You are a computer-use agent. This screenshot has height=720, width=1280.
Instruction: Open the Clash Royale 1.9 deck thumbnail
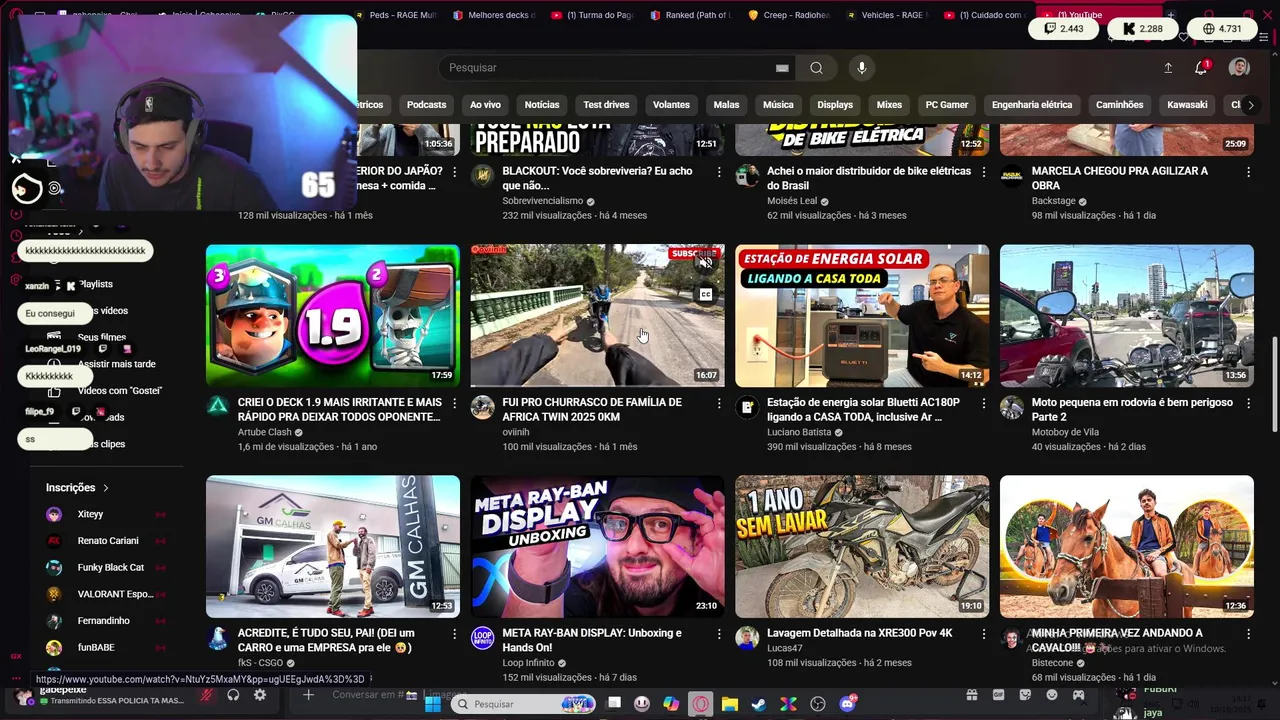[333, 316]
